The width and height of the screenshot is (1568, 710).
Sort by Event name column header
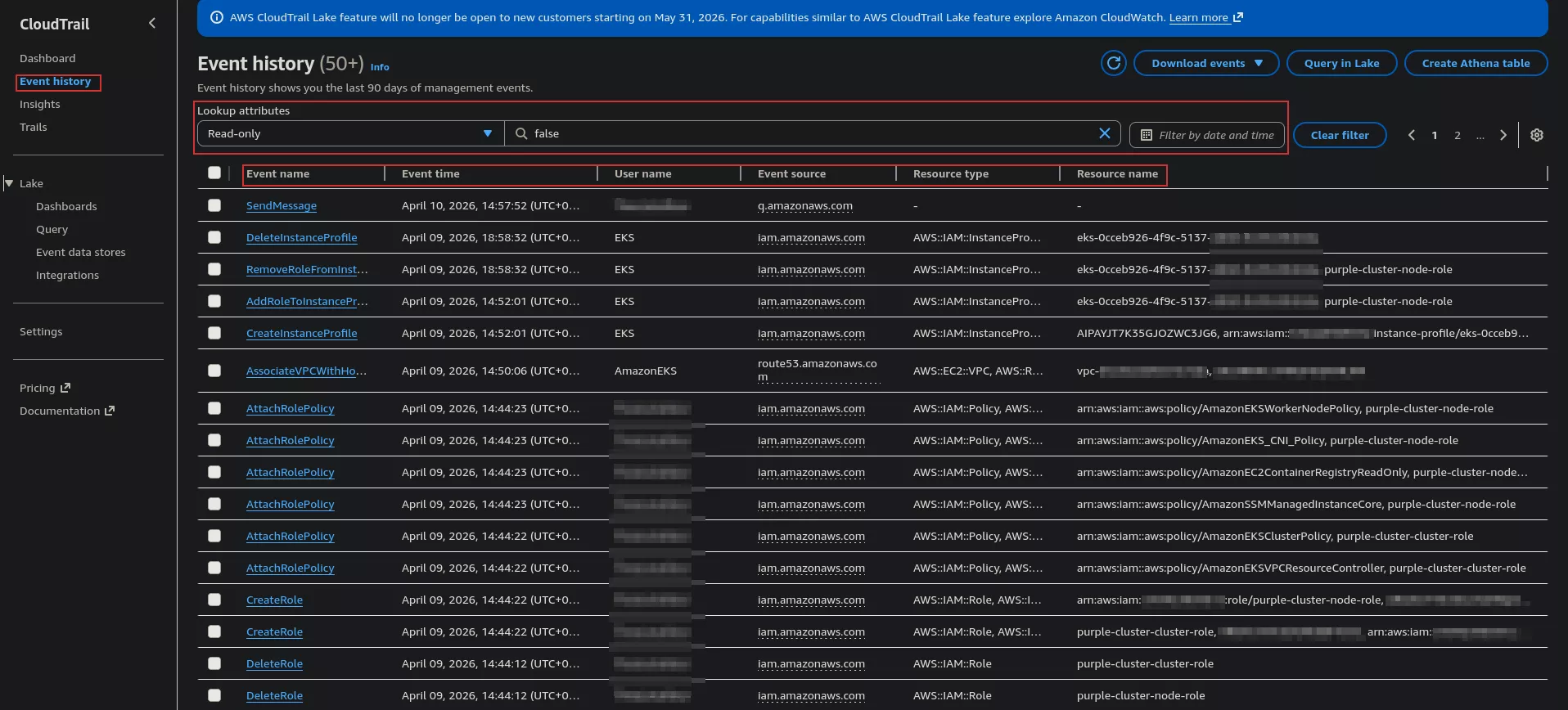[278, 173]
